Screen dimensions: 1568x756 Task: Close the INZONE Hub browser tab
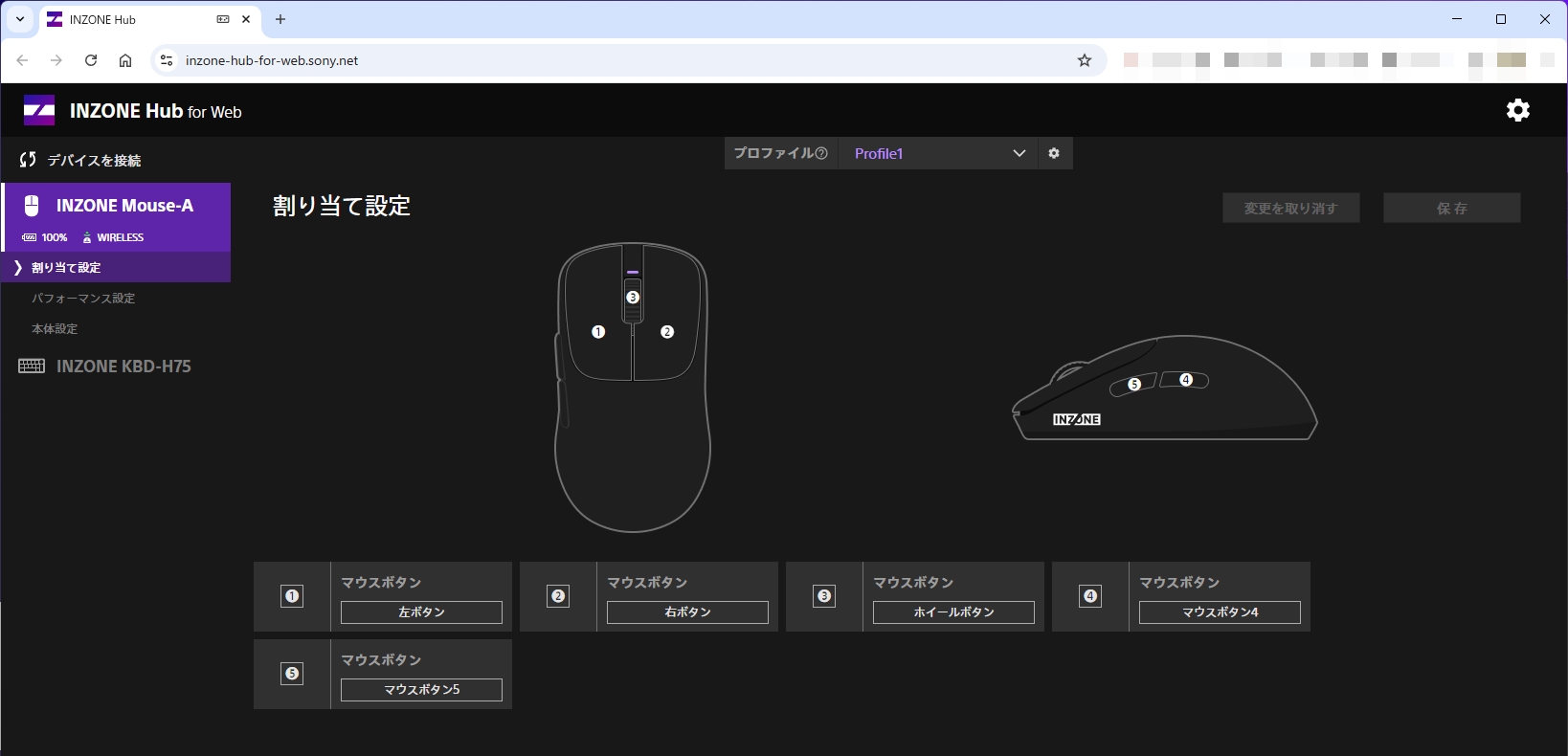point(246,19)
